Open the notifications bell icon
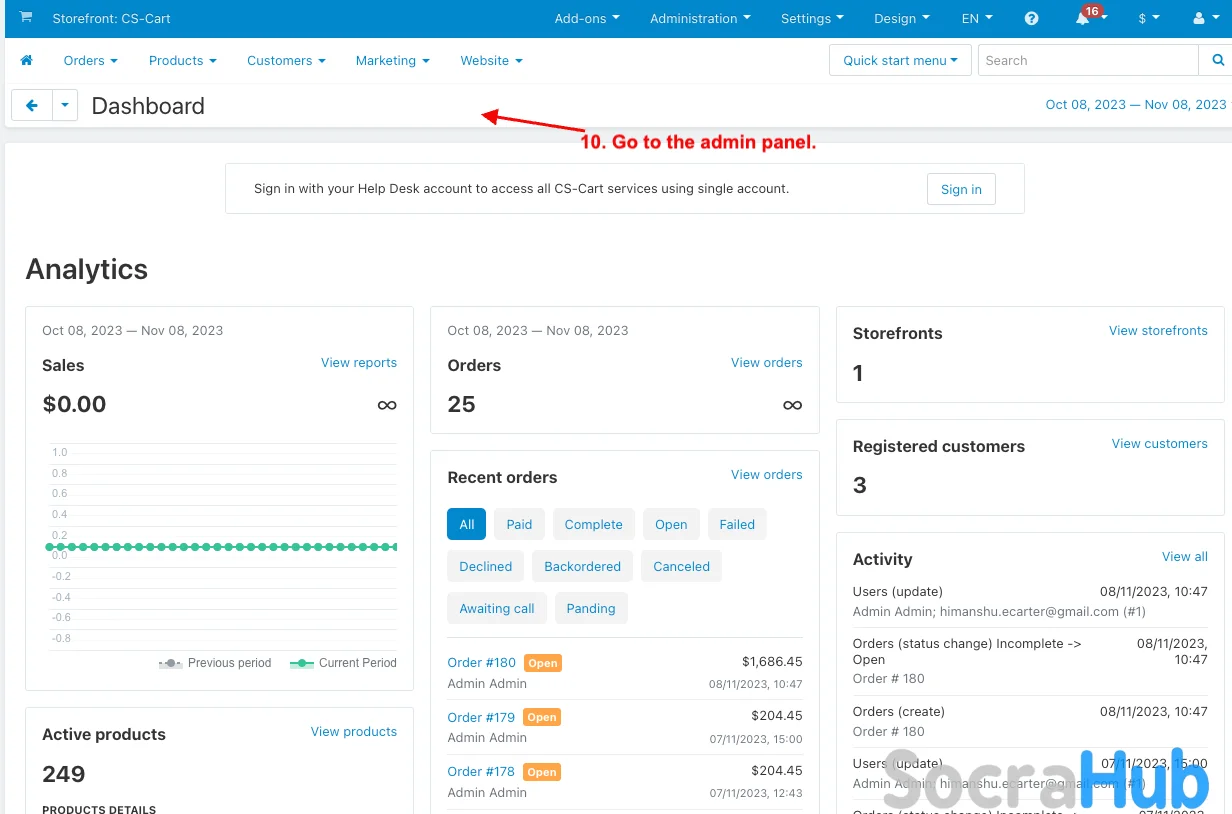 pos(1083,19)
